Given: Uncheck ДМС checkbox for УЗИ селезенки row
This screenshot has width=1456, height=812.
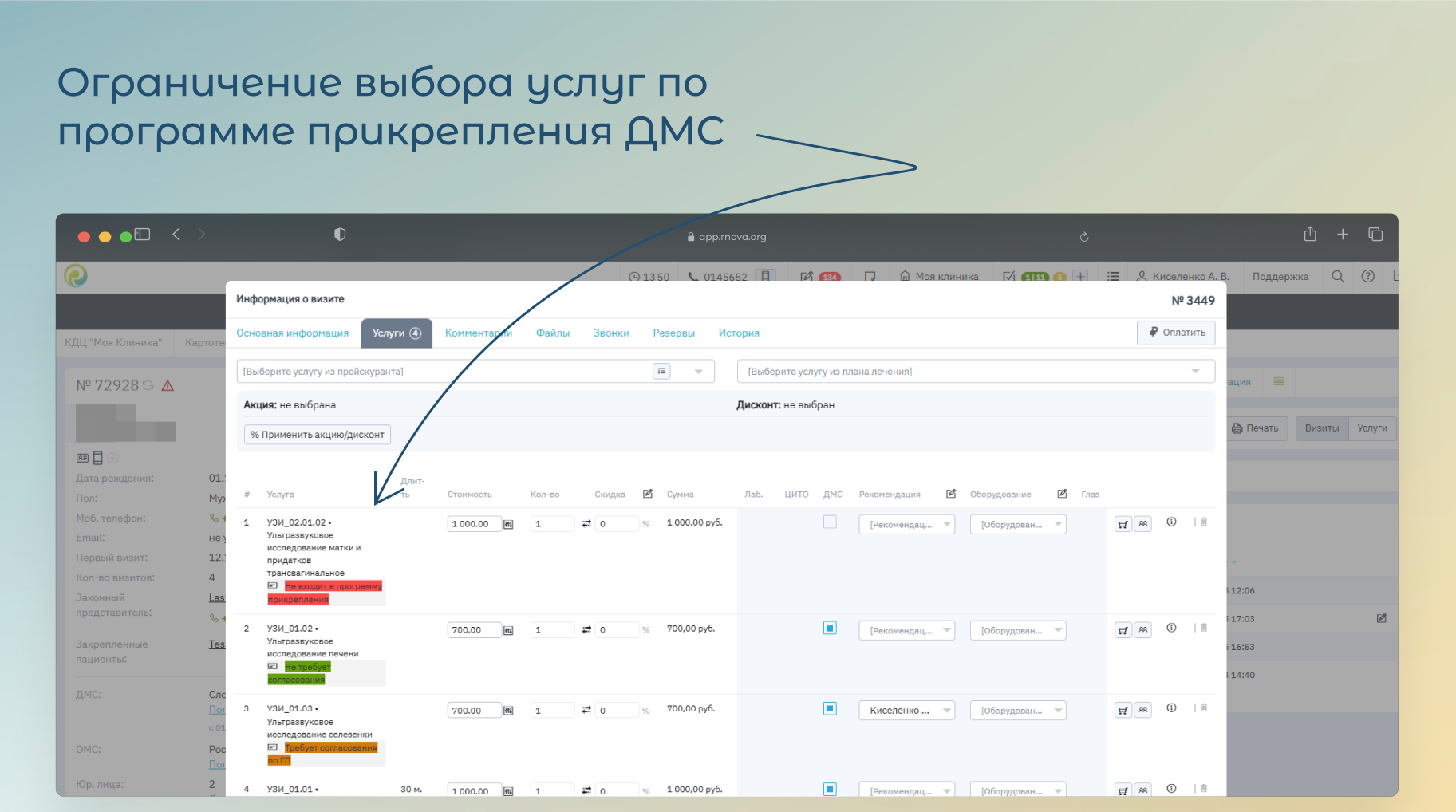Looking at the screenshot, I should coord(830,709).
